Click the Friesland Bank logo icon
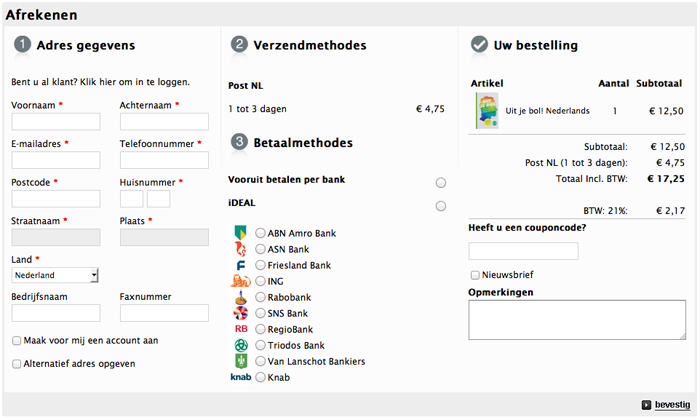The image size is (700, 420). pos(240,265)
